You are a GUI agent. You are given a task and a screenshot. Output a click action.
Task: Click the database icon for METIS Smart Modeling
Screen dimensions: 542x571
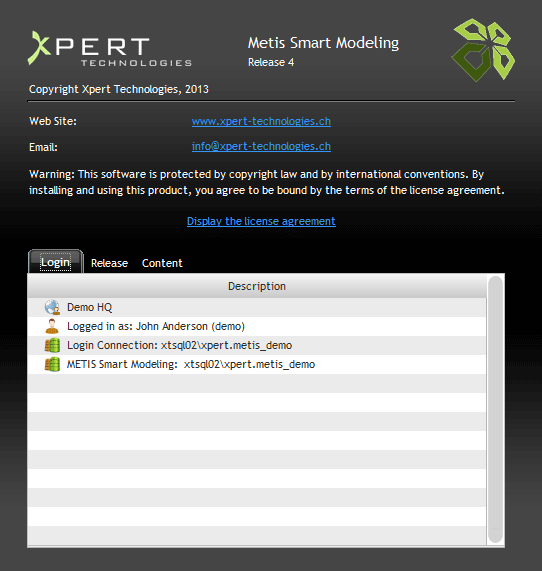pyautogui.click(x=52, y=364)
